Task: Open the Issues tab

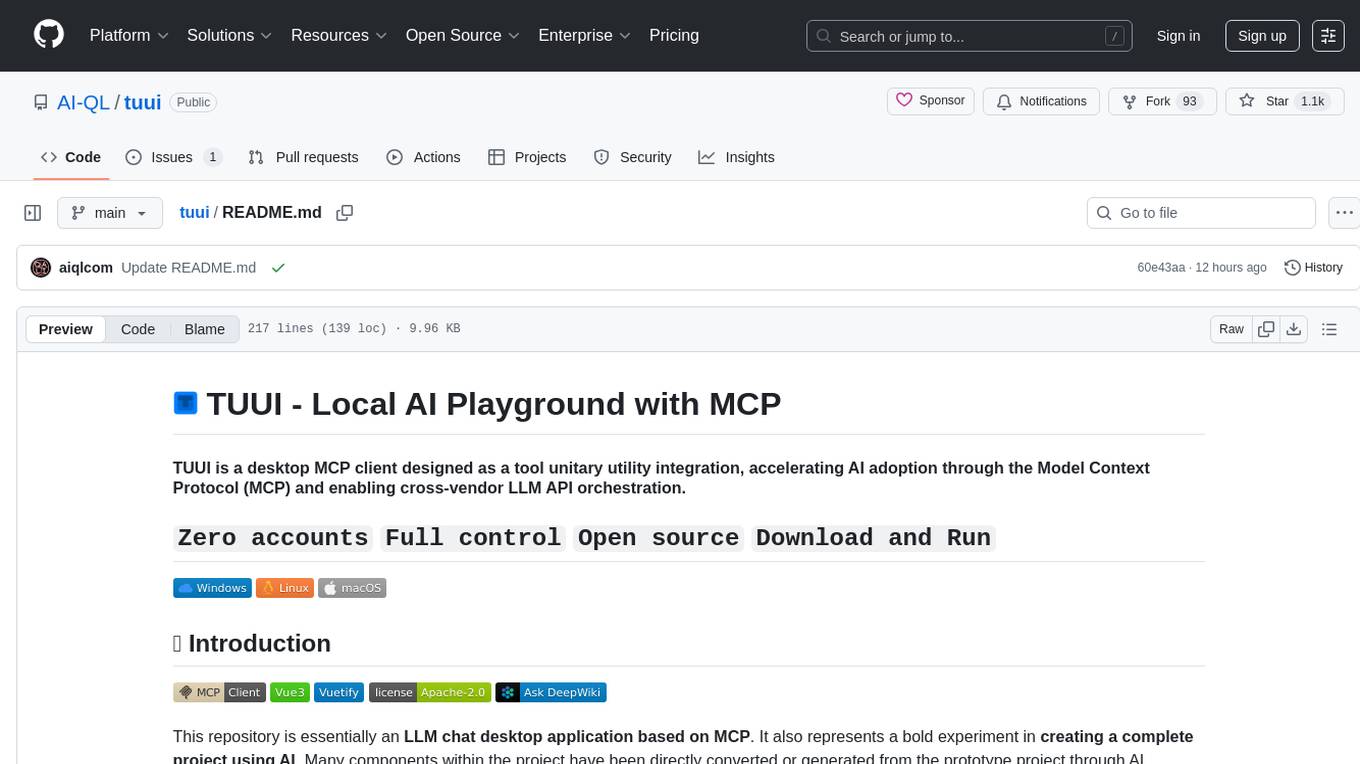Action: click(173, 157)
